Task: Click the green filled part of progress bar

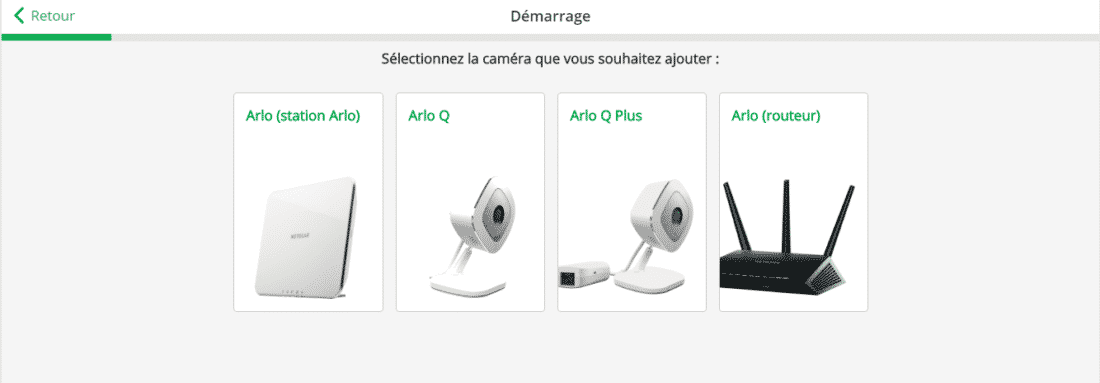Action: [55, 37]
